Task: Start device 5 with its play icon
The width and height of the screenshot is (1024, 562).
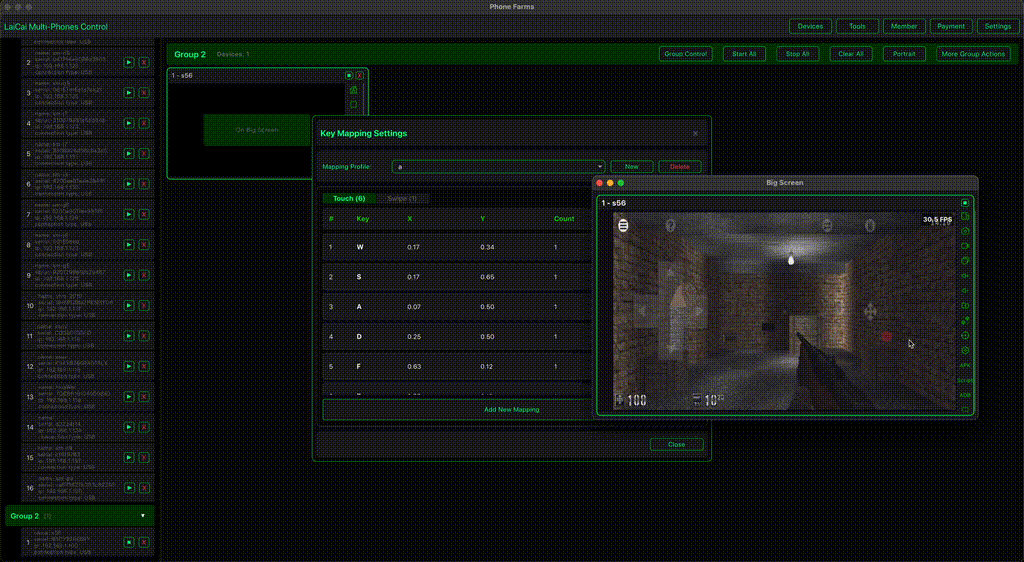Action: [x=129, y=154]
